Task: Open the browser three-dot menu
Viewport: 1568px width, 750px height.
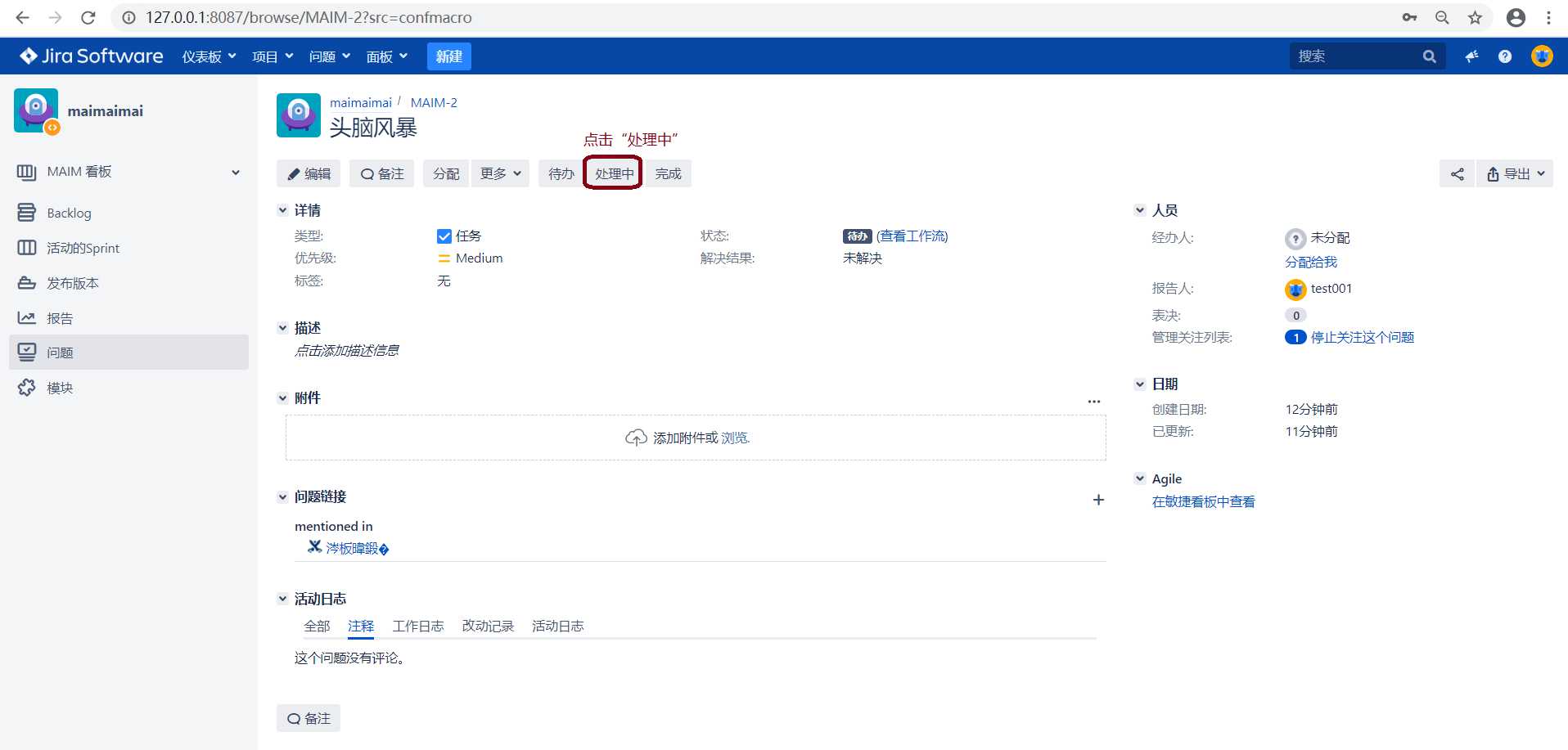Action: (1549, 17)
